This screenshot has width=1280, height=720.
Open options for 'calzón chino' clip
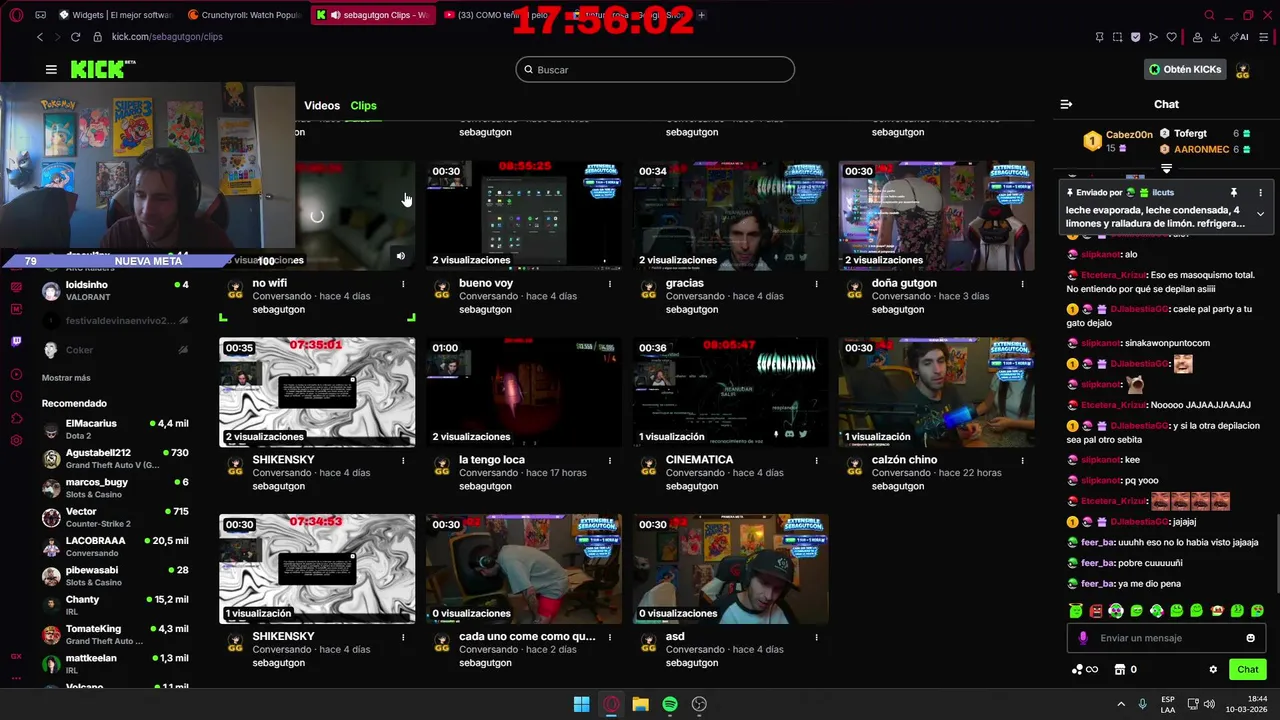(1022, 460)
